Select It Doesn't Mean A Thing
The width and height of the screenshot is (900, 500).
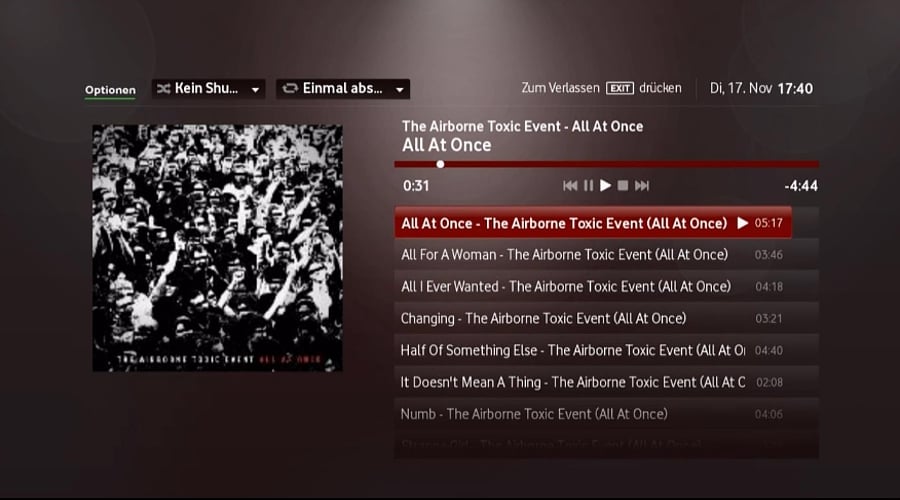click(606, 382)
